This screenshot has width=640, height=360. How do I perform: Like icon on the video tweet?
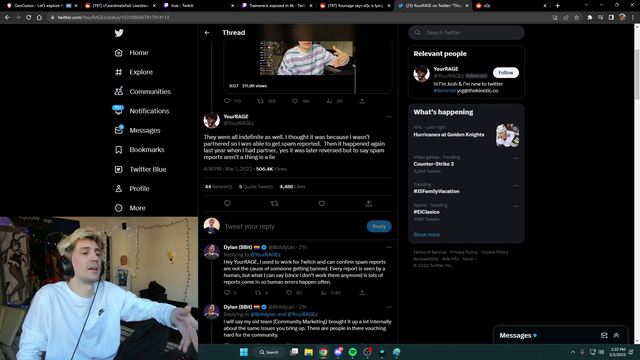[295, 101]
